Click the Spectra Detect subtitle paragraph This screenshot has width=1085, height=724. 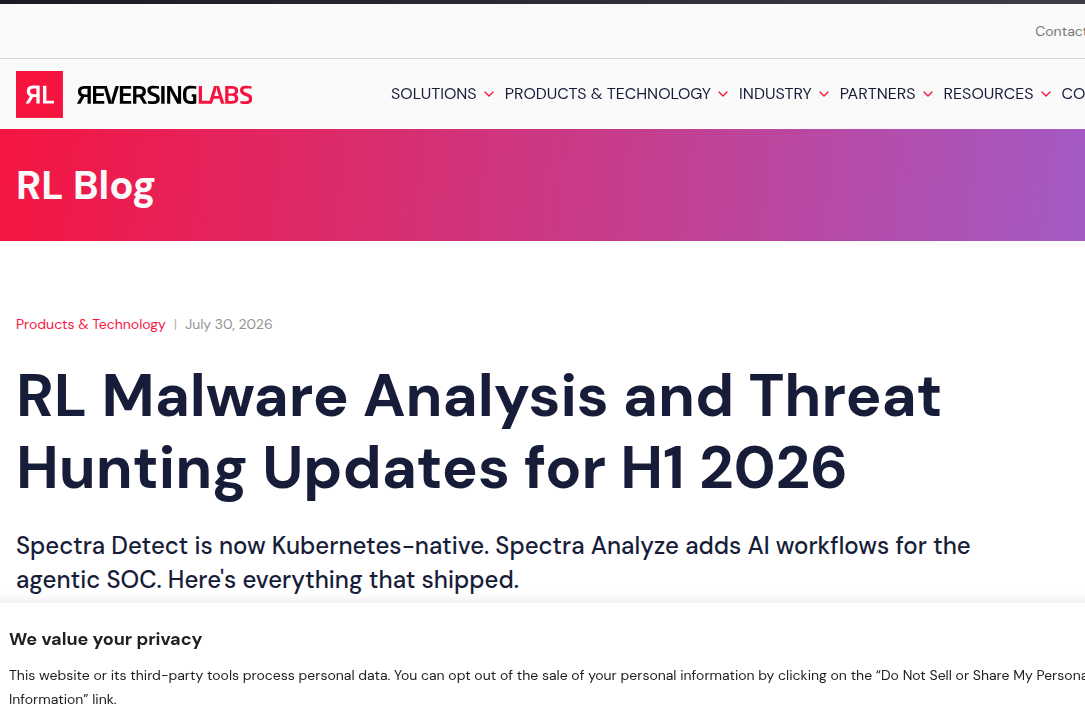pyautogui.click(x=493, y=562)
